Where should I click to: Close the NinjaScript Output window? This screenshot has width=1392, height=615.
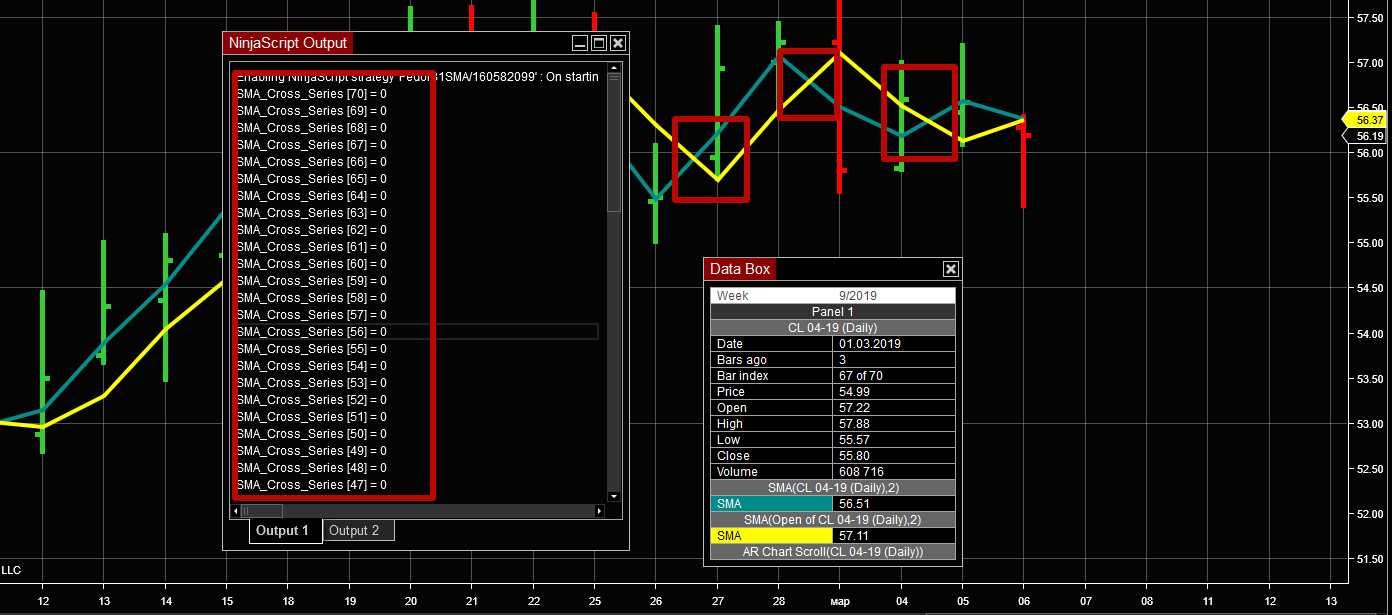618,43
